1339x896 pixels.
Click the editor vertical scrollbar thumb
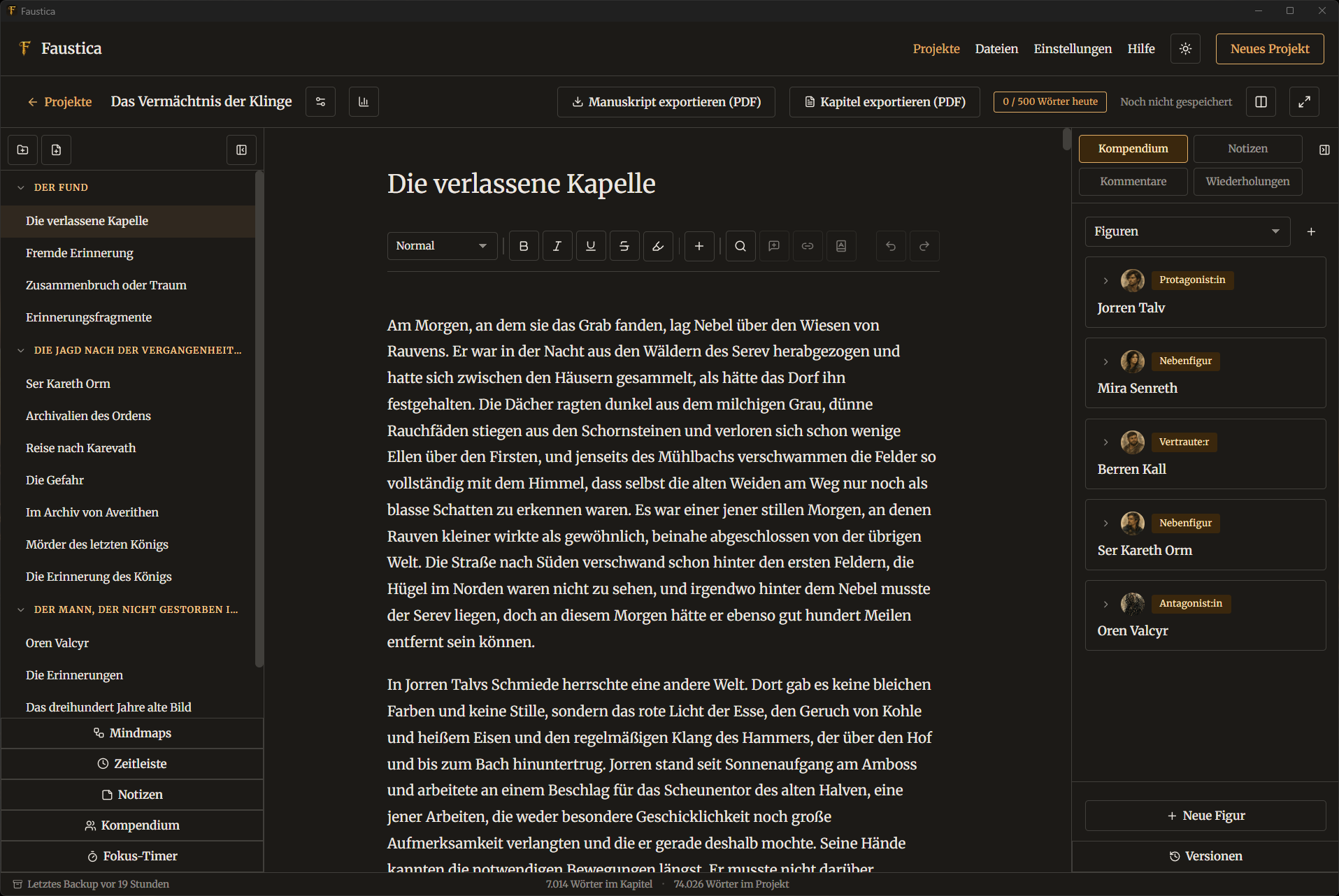1066,139
